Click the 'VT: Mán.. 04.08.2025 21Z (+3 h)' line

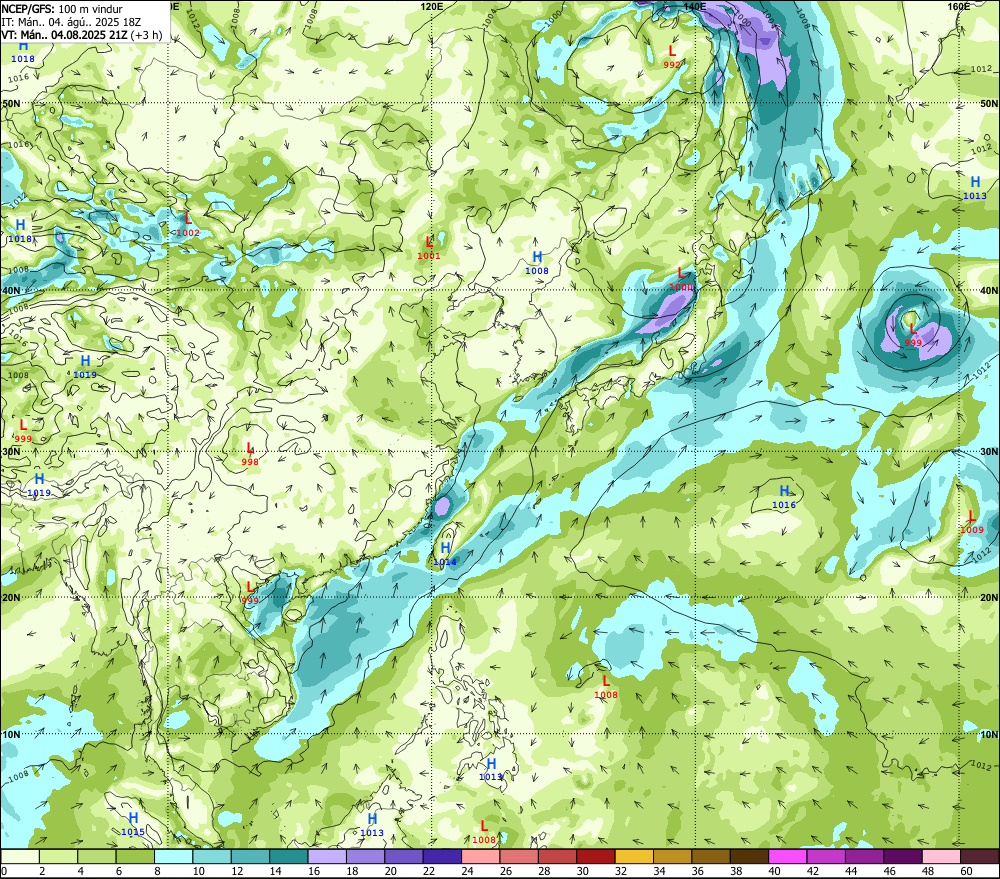(x=82, y=34)
